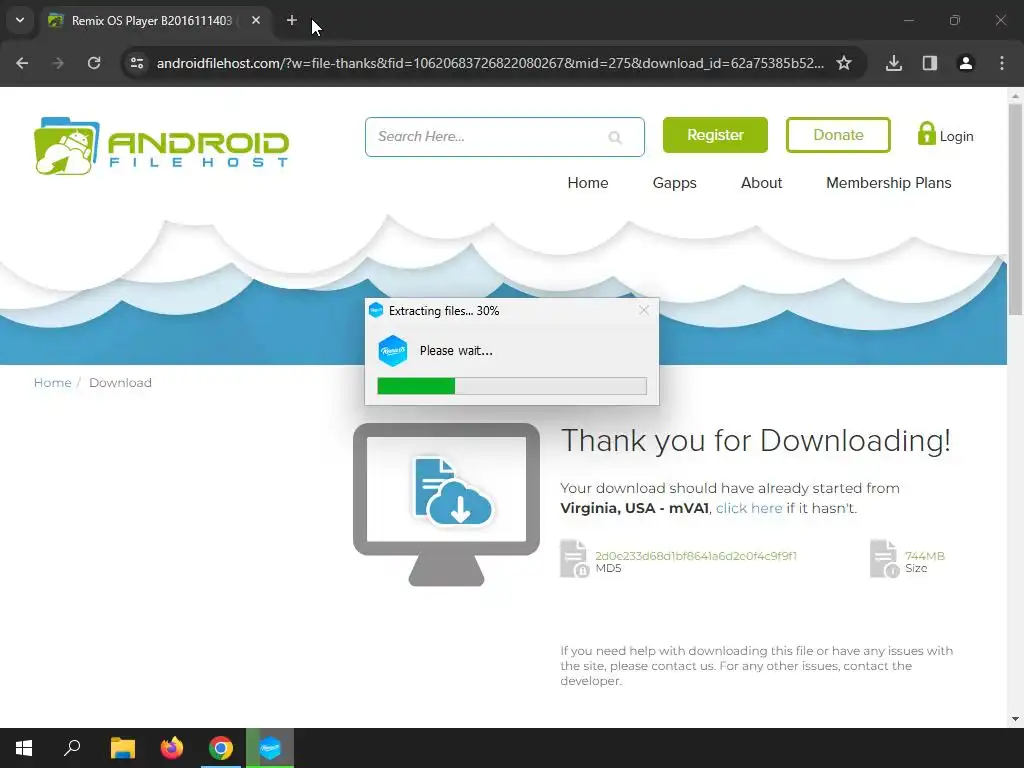Go back using the browser back arrow
This screenshot has width=1024, height=768.
point(22,63)
